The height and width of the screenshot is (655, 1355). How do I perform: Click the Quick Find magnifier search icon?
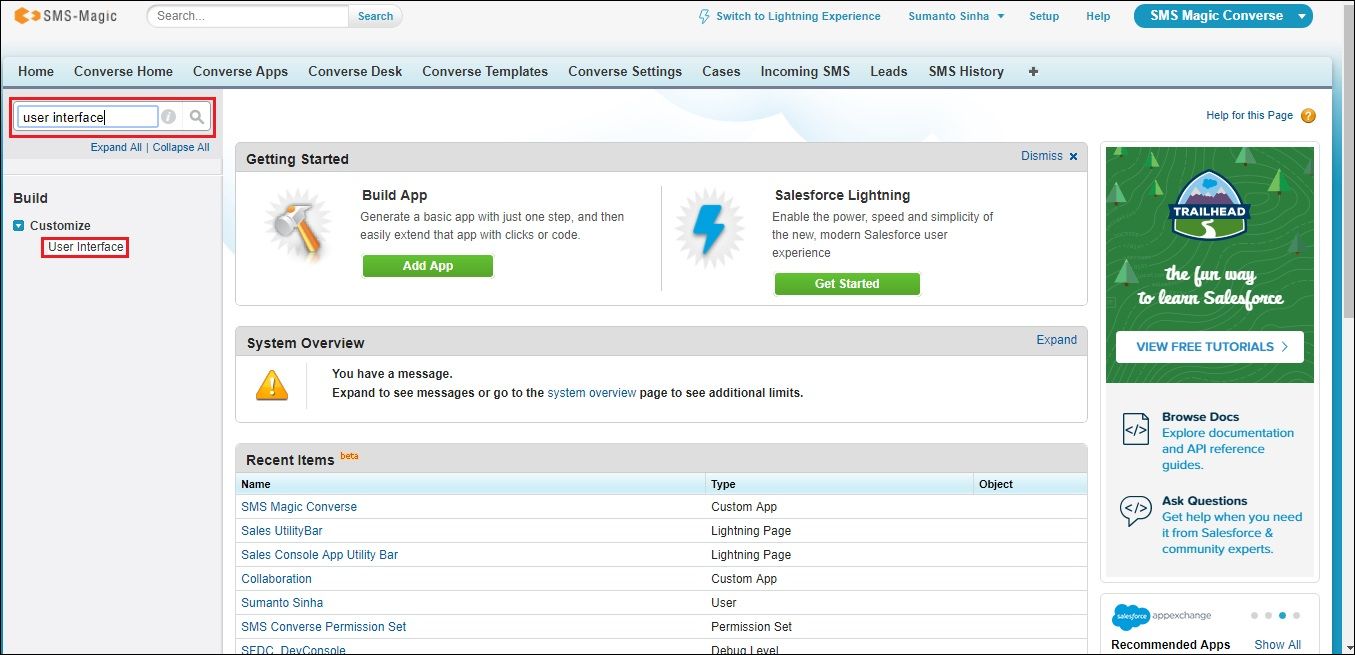click(197, 117)
